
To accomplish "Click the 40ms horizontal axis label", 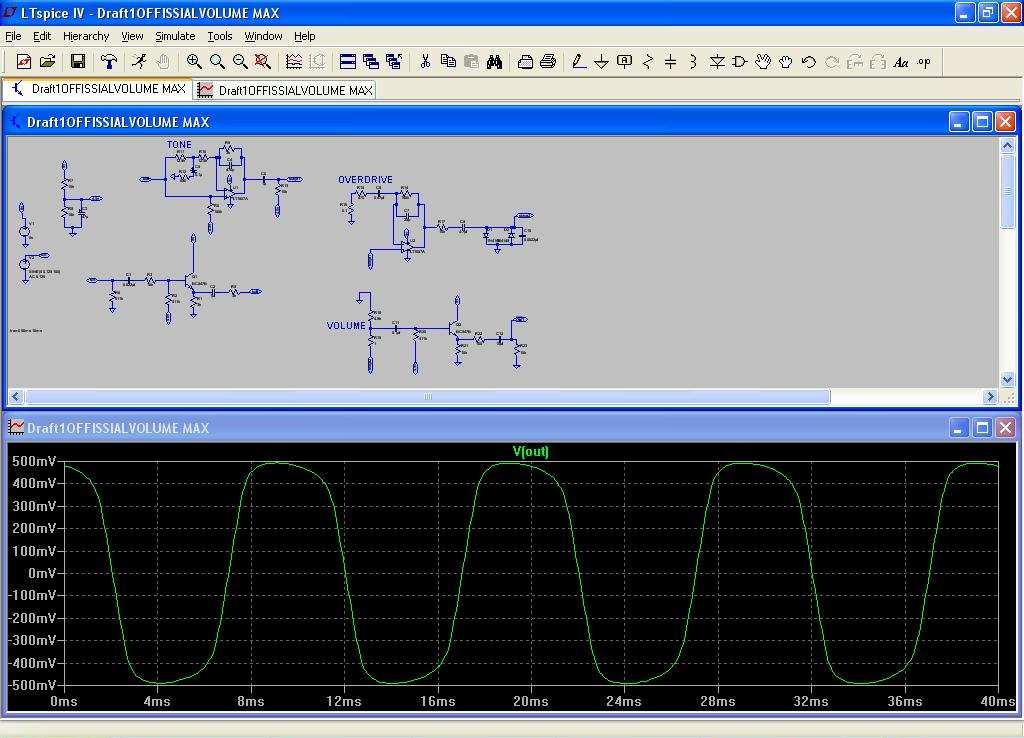I will (998, 701).
